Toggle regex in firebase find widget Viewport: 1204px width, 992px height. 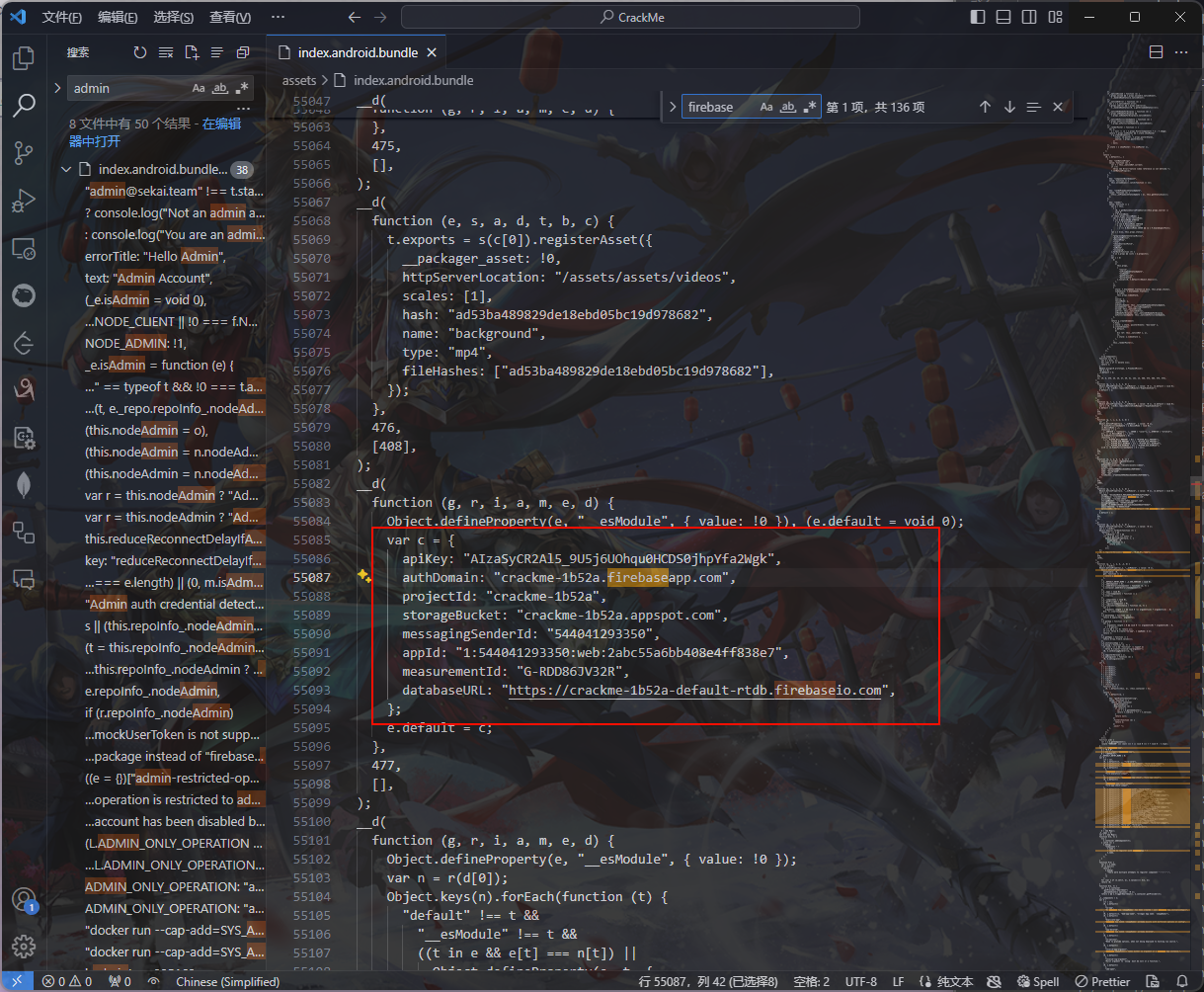811,107
